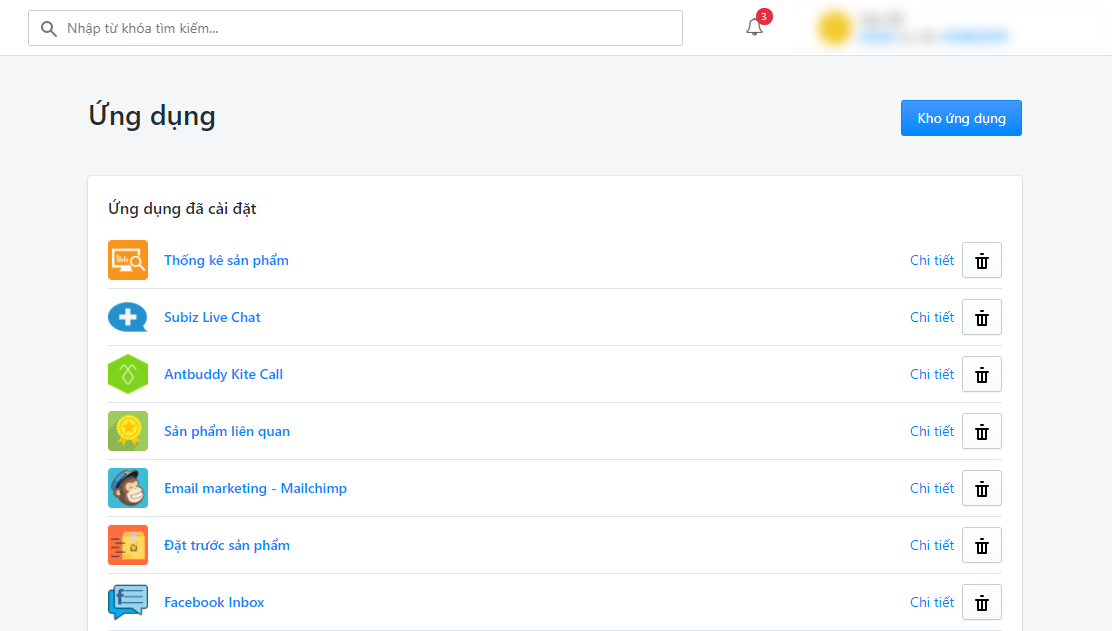This screenshot has height=631, width=1112.
Task: Click the Sản phẩm liên quan badge icon
Action: (x=128, y=431)
